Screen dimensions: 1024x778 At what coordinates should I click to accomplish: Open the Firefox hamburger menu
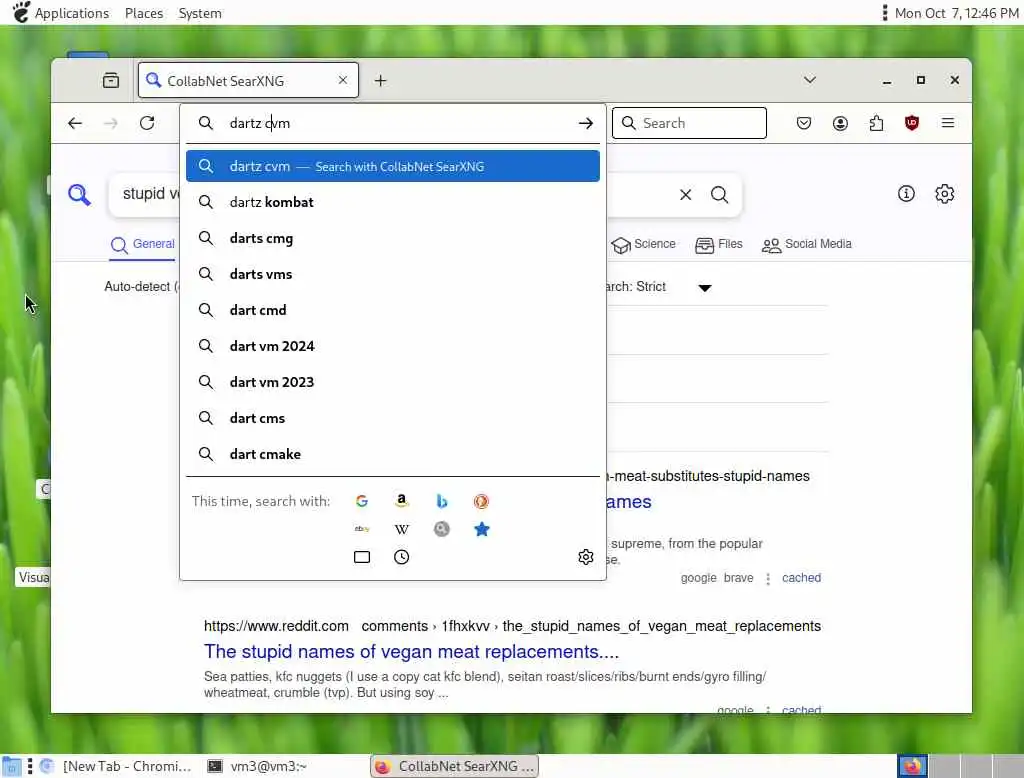[948, 123]
